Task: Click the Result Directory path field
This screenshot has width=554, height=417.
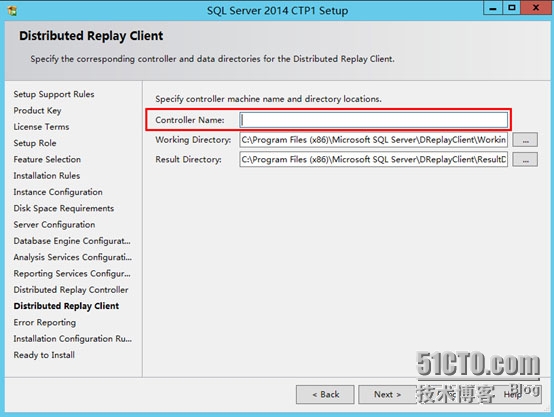Action: (374, 159)
